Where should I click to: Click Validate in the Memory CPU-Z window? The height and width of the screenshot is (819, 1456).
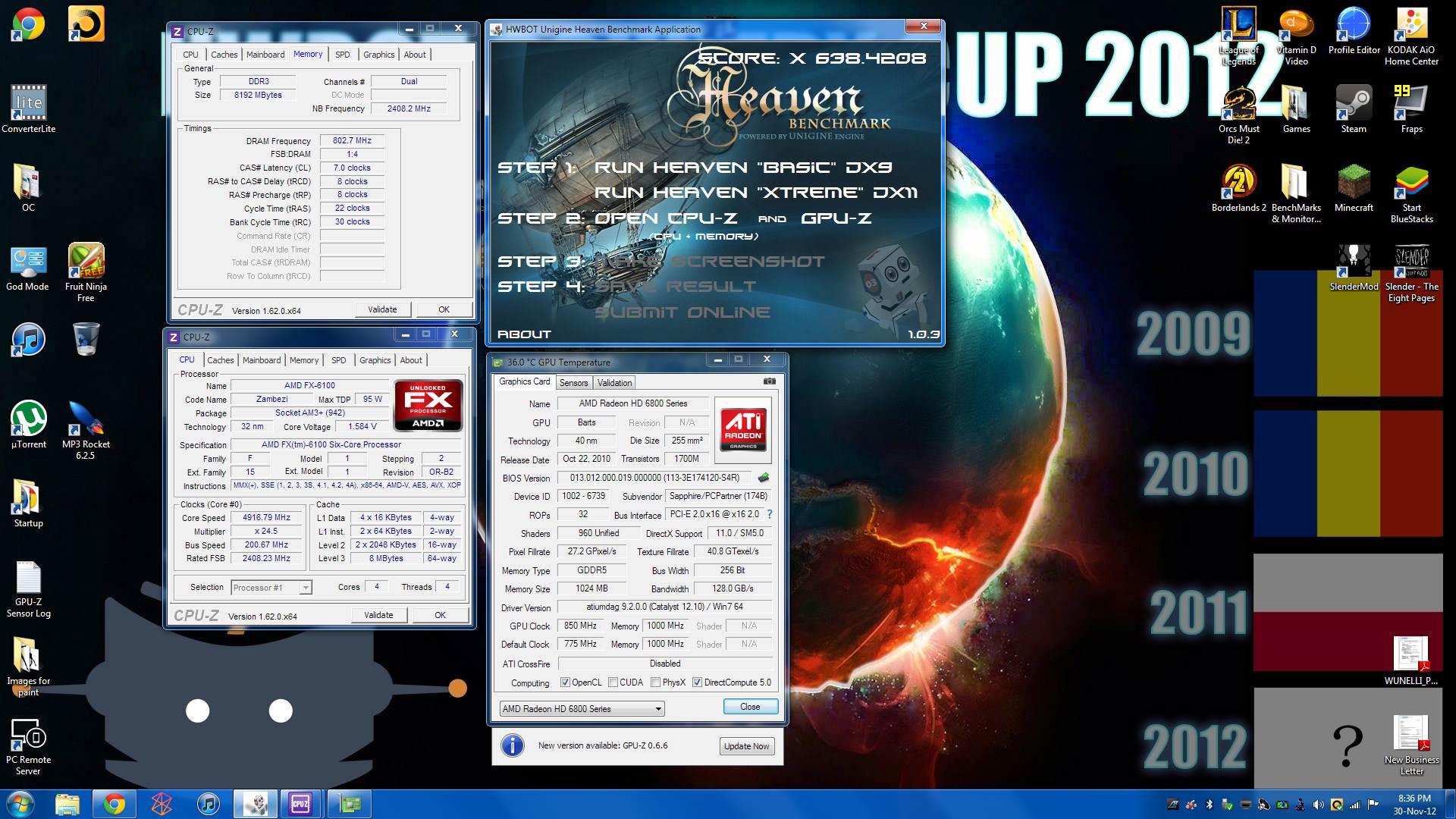coord(382,309)
